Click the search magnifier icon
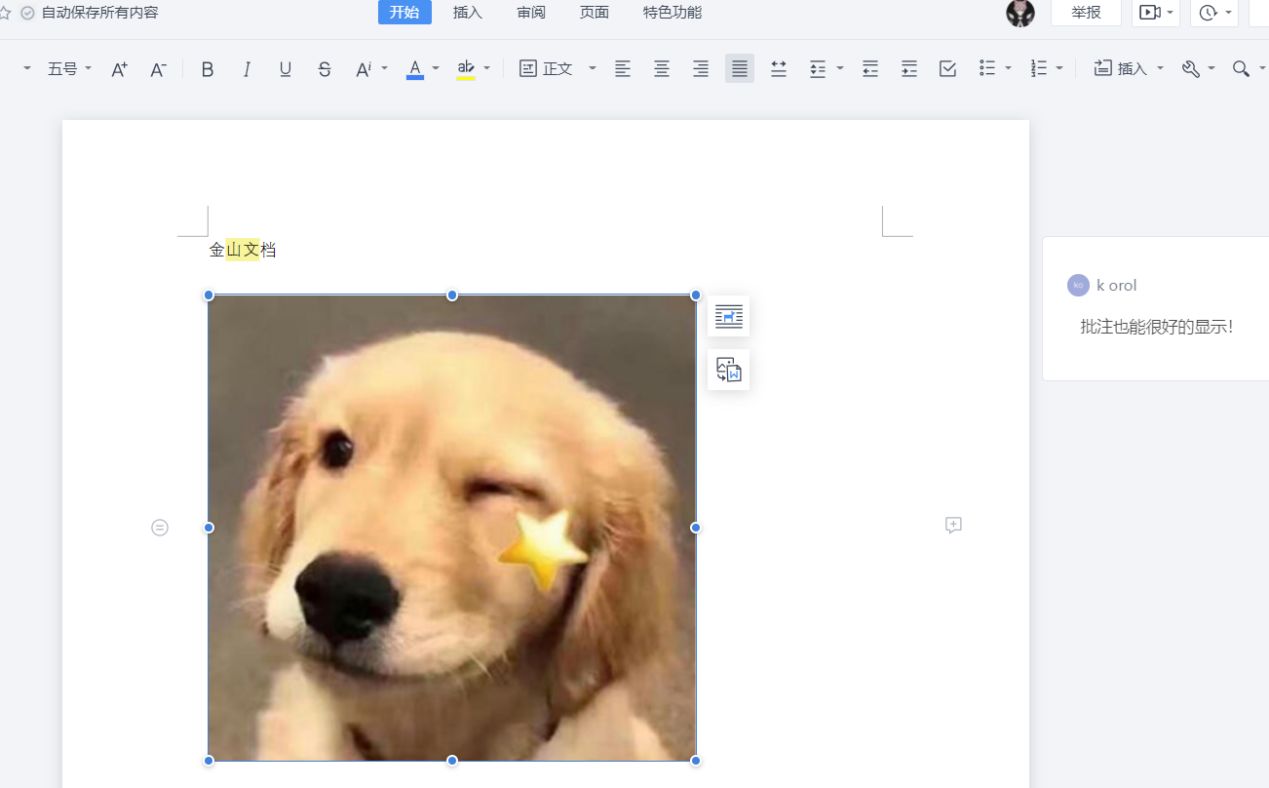Viewport: 1269px width, 788px height. point(1241,69)
